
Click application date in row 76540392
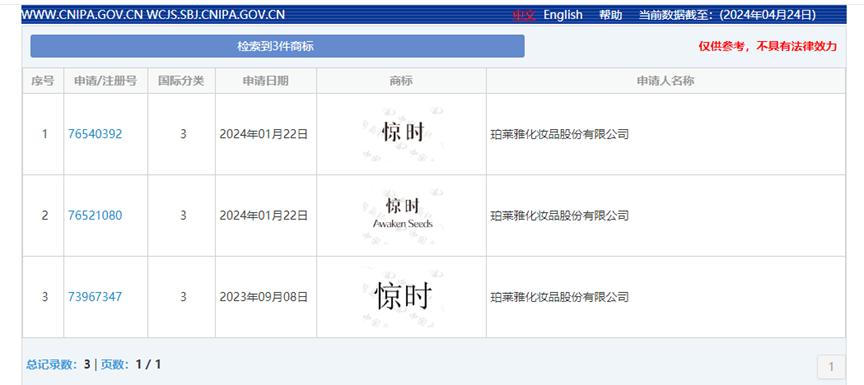264,134
